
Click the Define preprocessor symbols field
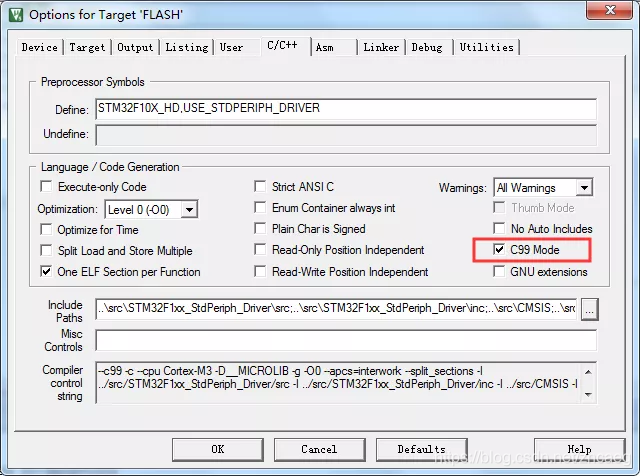[x=346, y=109]
